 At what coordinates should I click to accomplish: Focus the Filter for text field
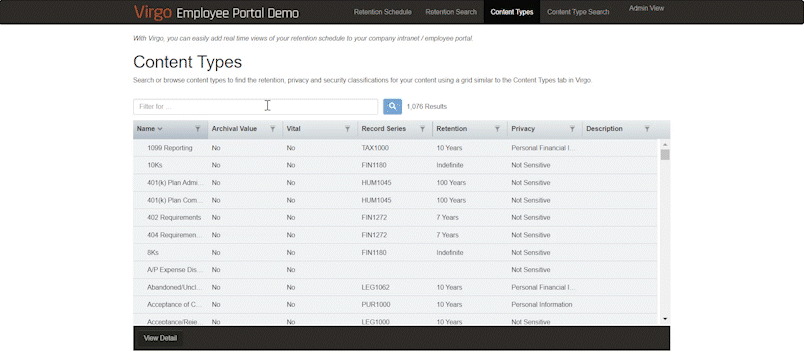255,107
